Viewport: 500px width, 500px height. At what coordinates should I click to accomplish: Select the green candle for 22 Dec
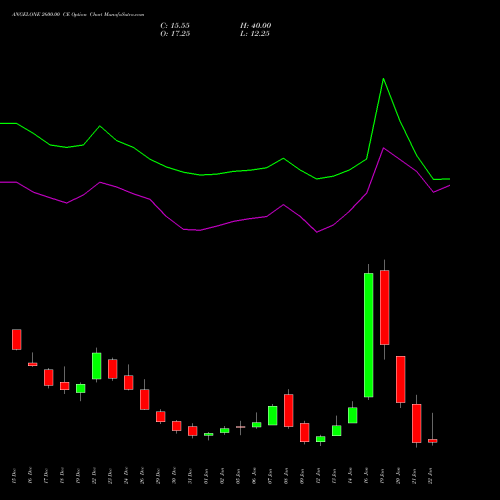click(x=96, y=366)
